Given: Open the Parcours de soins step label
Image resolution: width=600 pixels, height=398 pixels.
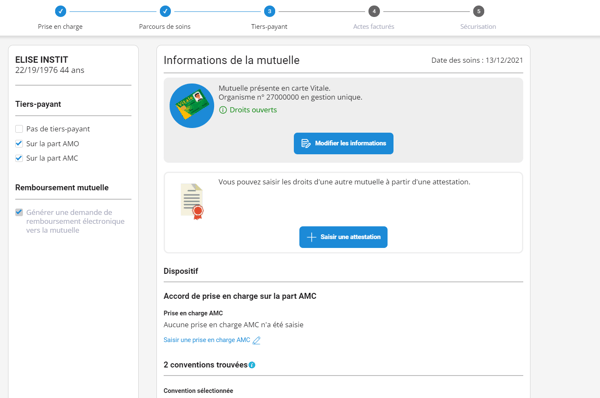Looking at the screenshot, I should pyautogui.click(x=165, y=26).
